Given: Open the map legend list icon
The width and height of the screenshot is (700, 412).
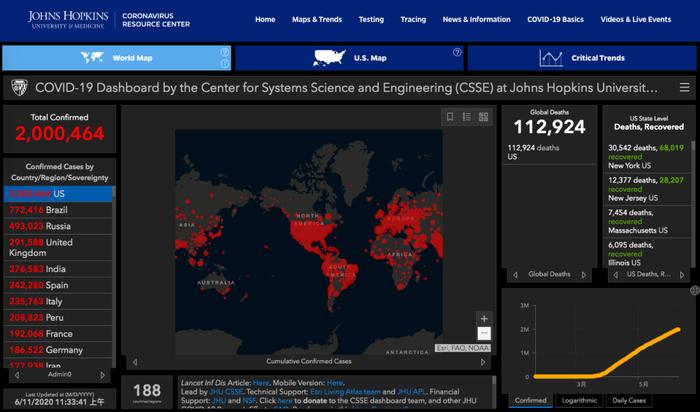Looking at the screenshot, I should click(x=467, y=117).
